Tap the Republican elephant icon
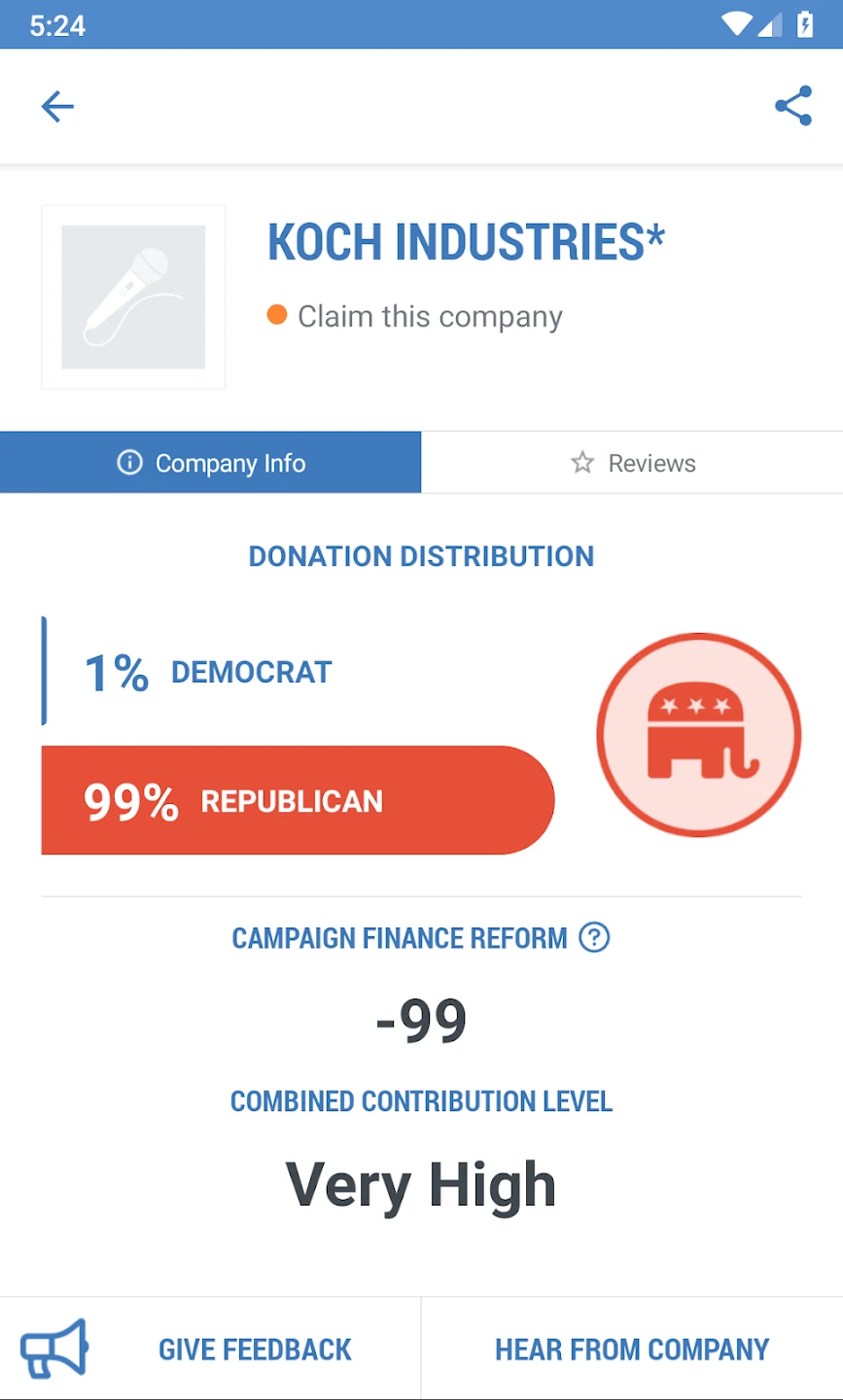Viewport: 843px width, 1400px height. pos(698,735)
